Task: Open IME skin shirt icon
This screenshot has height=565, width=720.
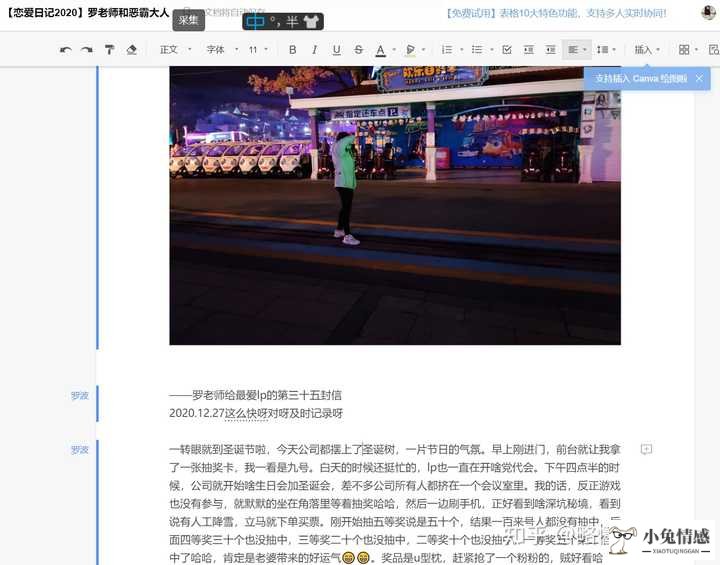Action: [311, 21]
